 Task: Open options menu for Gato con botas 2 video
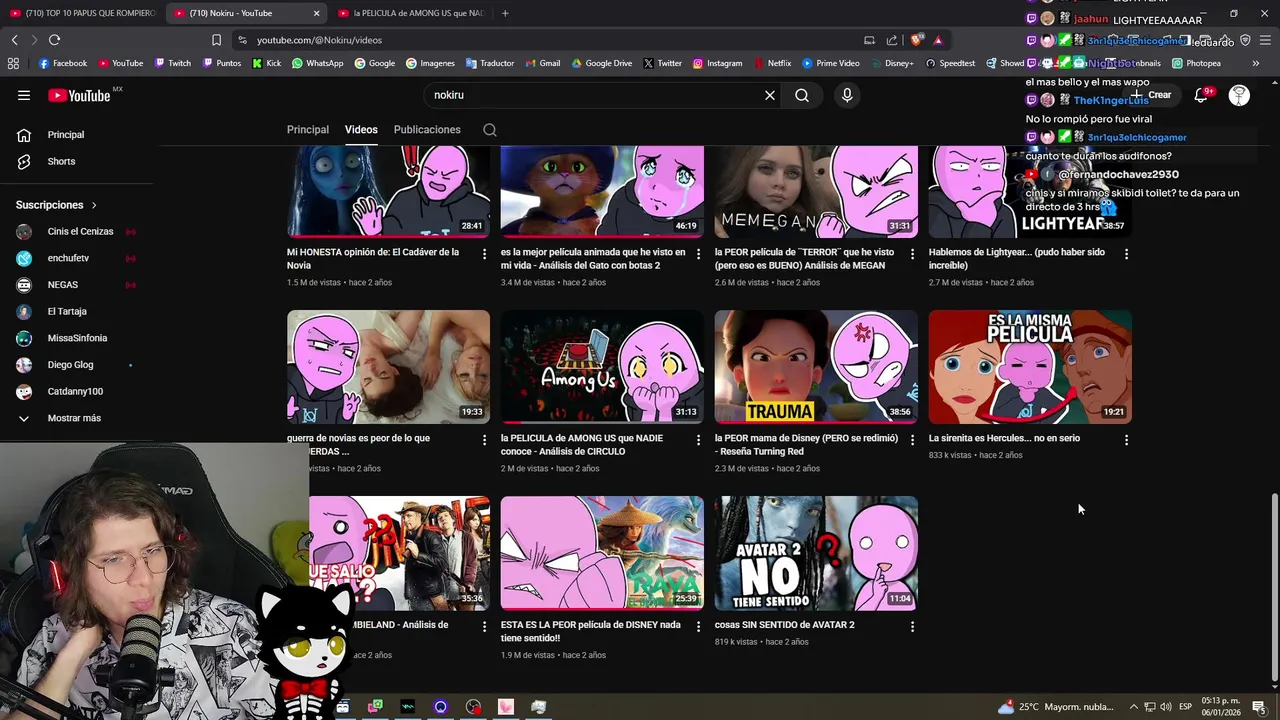pos(699,254)
